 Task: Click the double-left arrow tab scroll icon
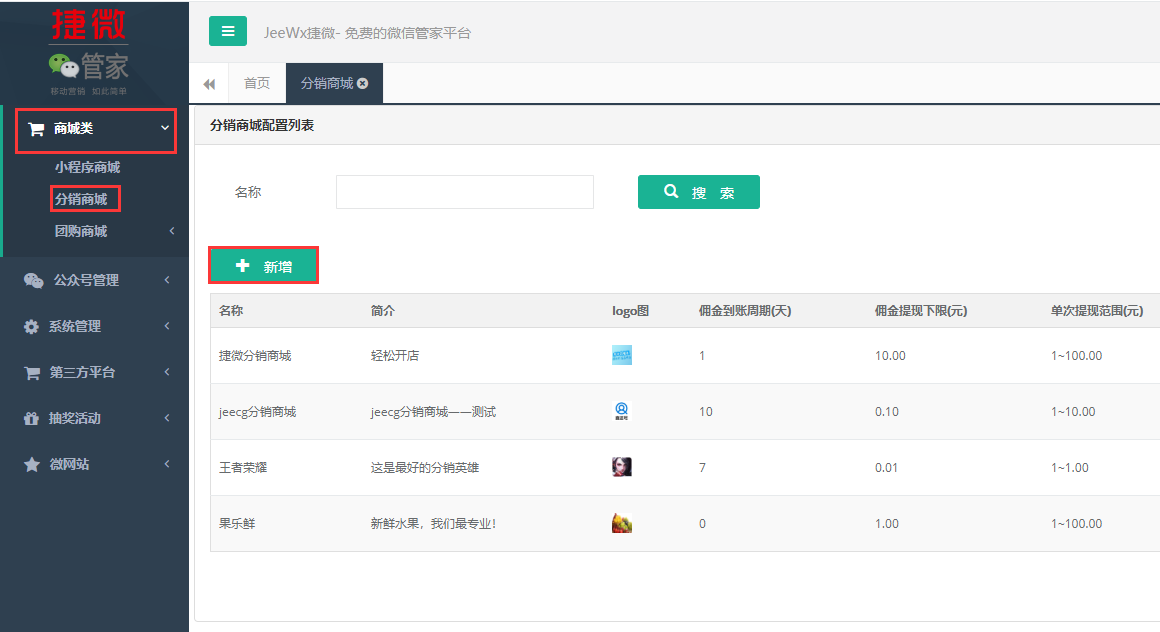pos(209,84)
